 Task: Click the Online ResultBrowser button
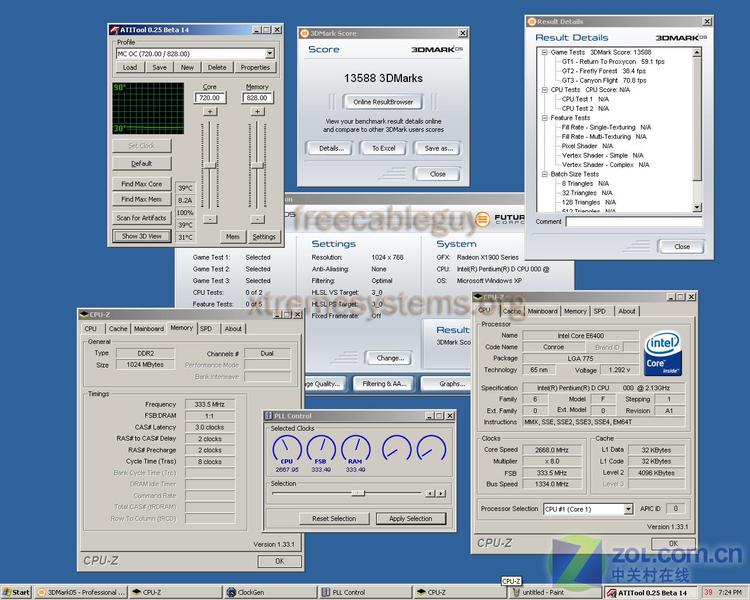(x=383, y=102)
